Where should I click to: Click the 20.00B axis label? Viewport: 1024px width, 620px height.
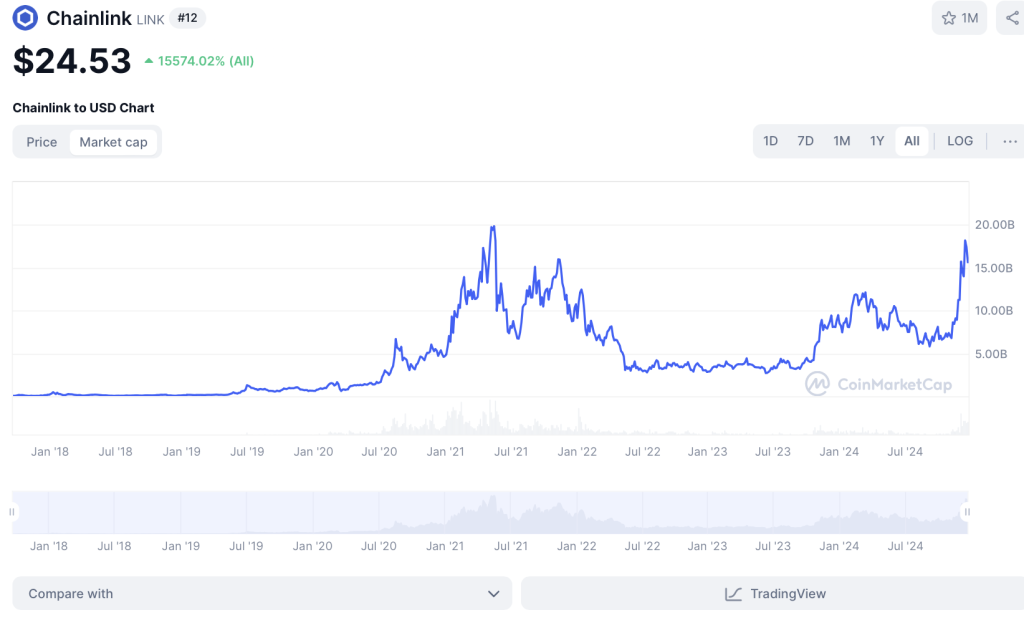(x=995, y=225)
